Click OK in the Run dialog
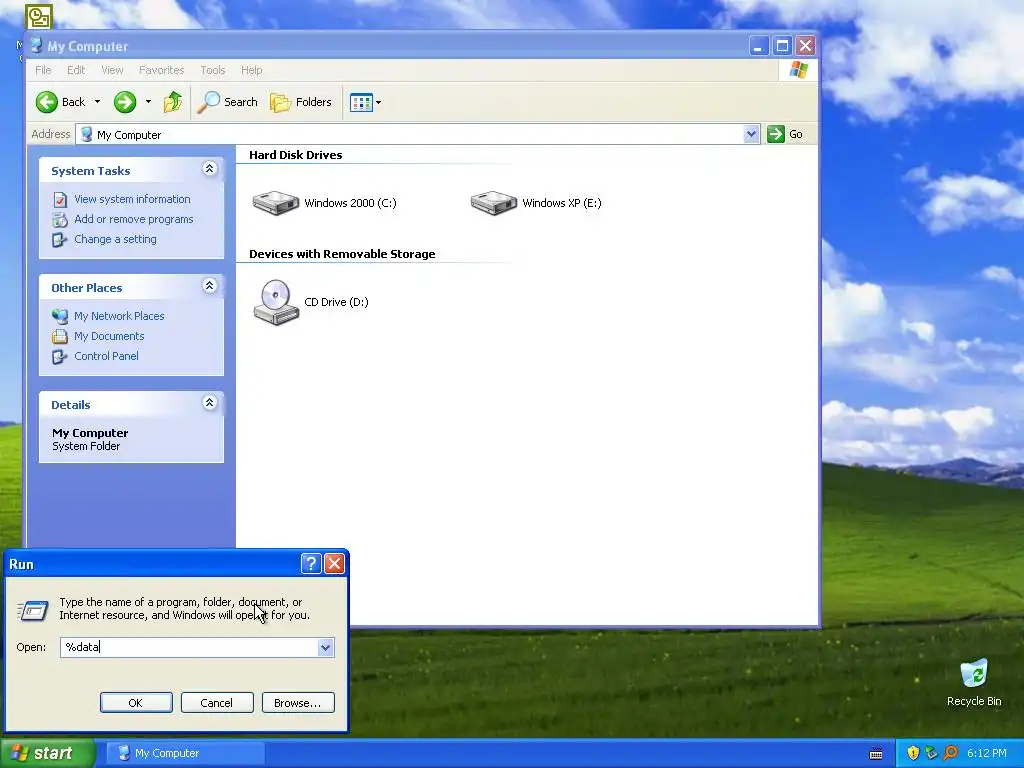This screenshot has width=1024, height=768. pos(136,703)
